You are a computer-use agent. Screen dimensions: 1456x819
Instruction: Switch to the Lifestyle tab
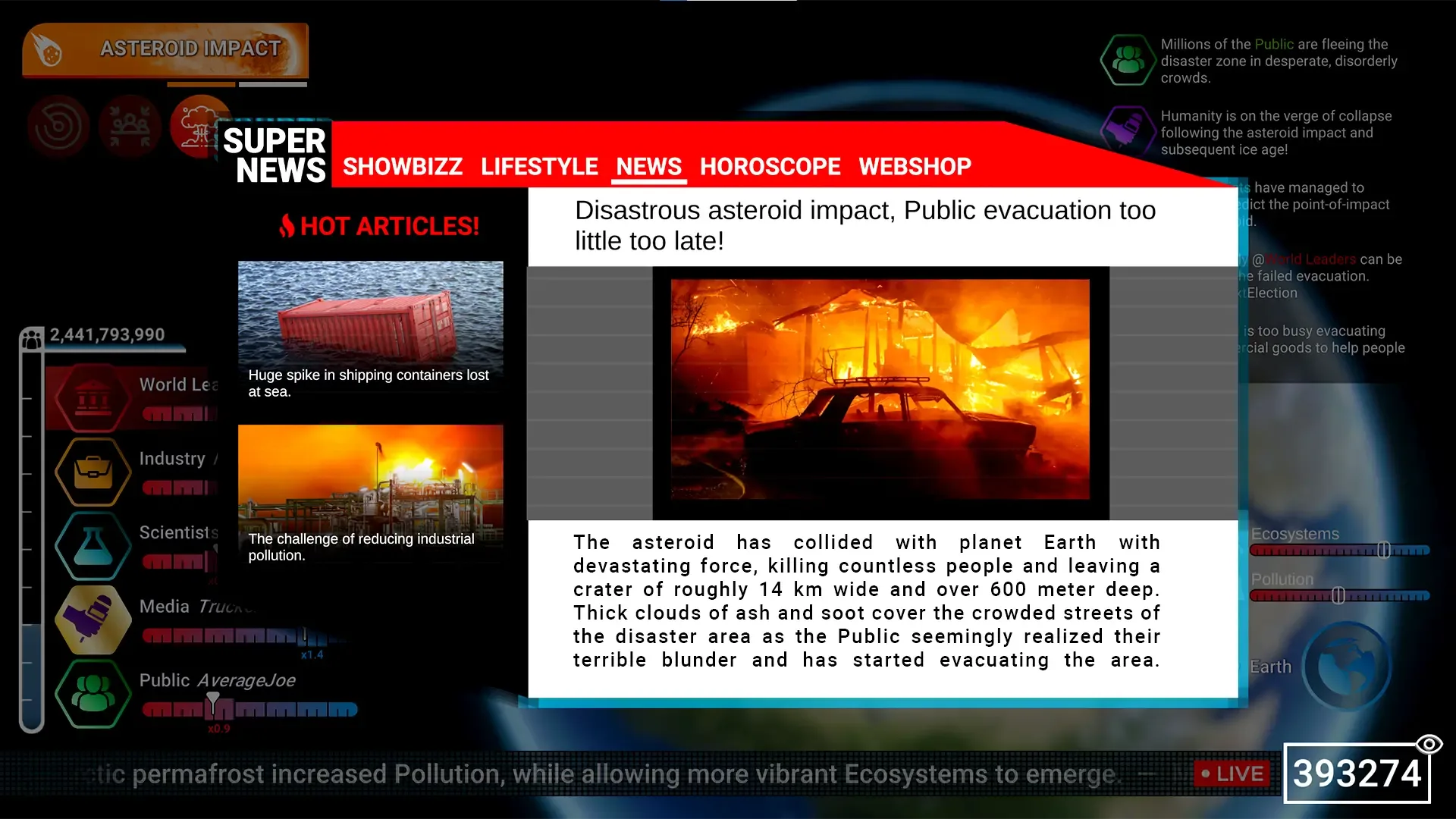(539, 166)
